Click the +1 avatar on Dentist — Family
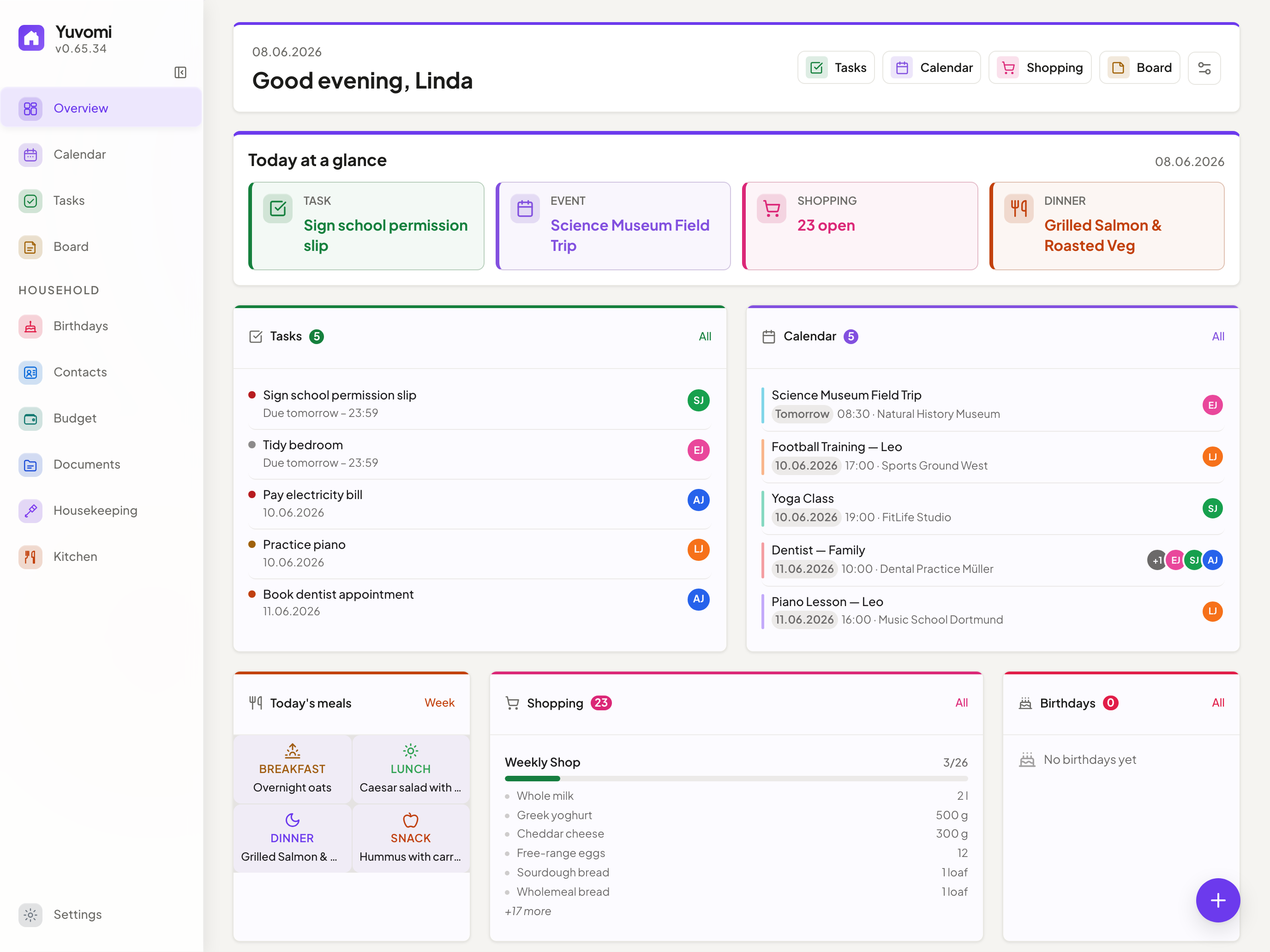 [x=1156, y=560]
